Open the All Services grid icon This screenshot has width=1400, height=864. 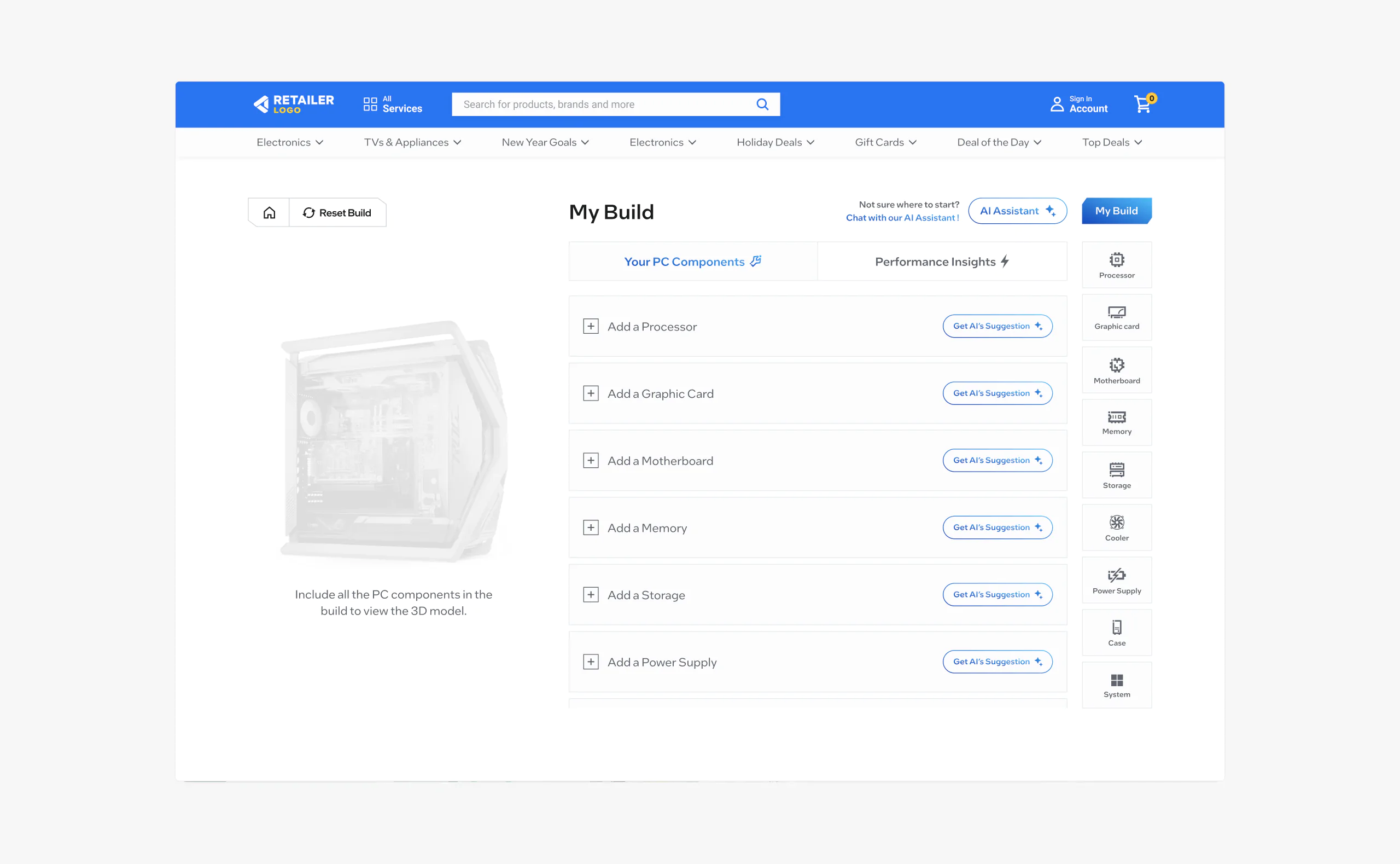pyautogui.click(x=369, y=103)
